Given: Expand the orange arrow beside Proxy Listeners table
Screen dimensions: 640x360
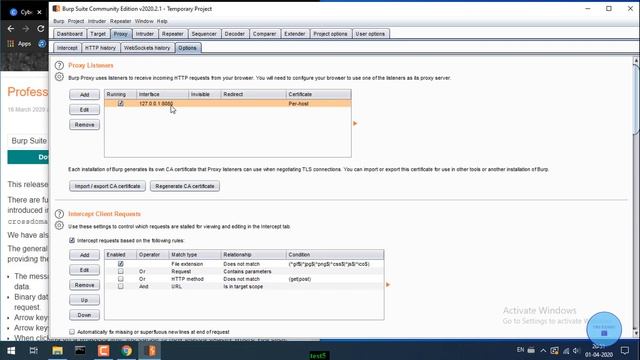Looking at the screenshot, I should click(355, 123).
